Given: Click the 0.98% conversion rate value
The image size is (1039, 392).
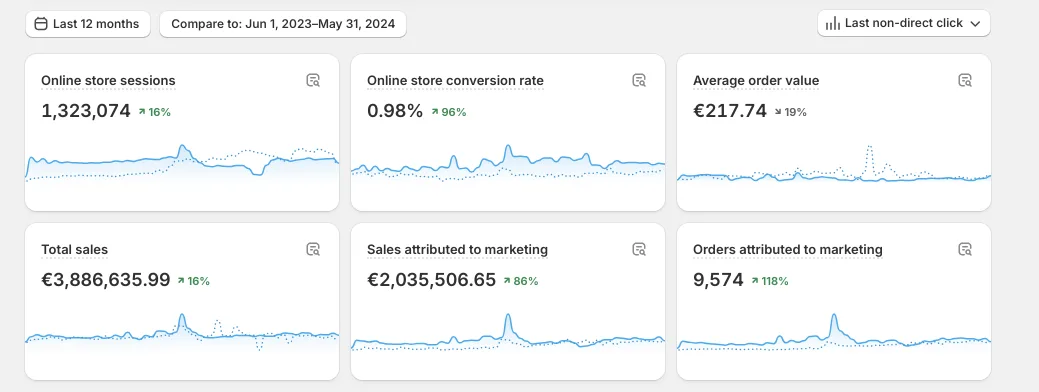Looking at the screenshot, I should point(395,111).
